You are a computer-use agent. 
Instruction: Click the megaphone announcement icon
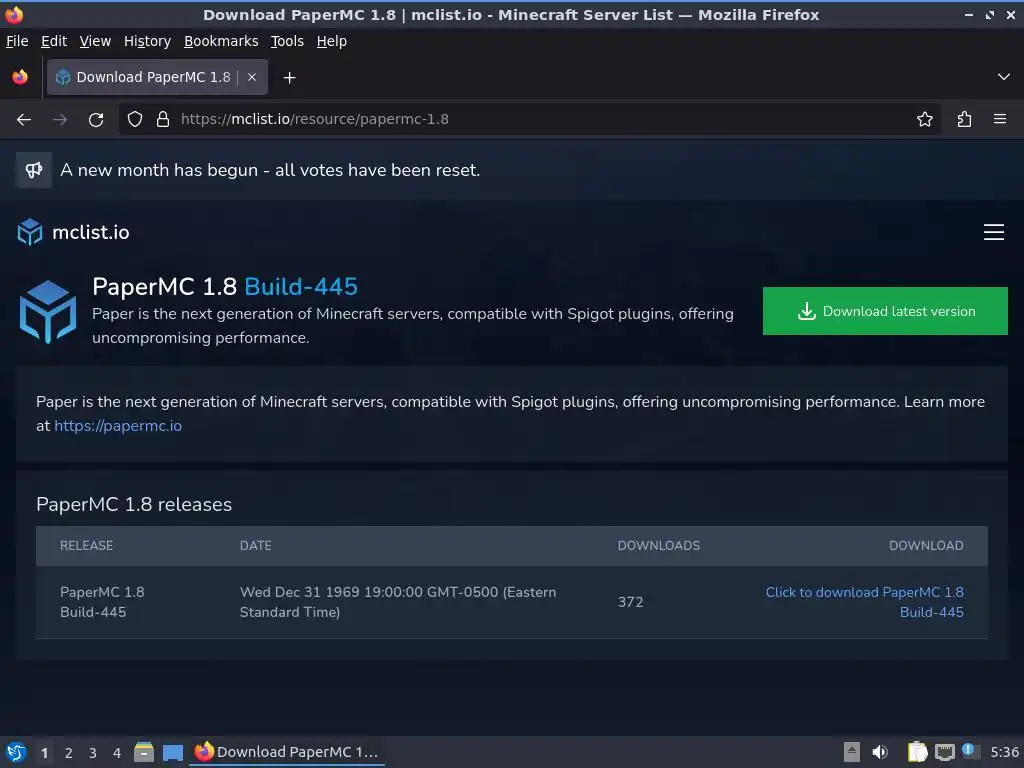tap(34, 170)
